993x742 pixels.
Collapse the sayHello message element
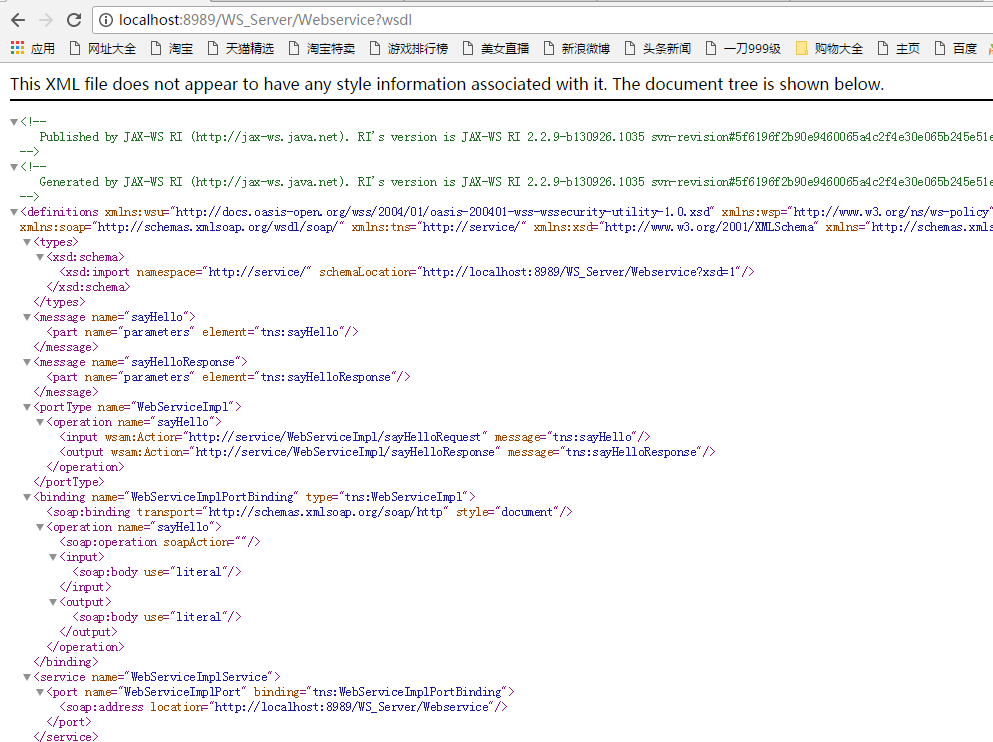(25, 316)
